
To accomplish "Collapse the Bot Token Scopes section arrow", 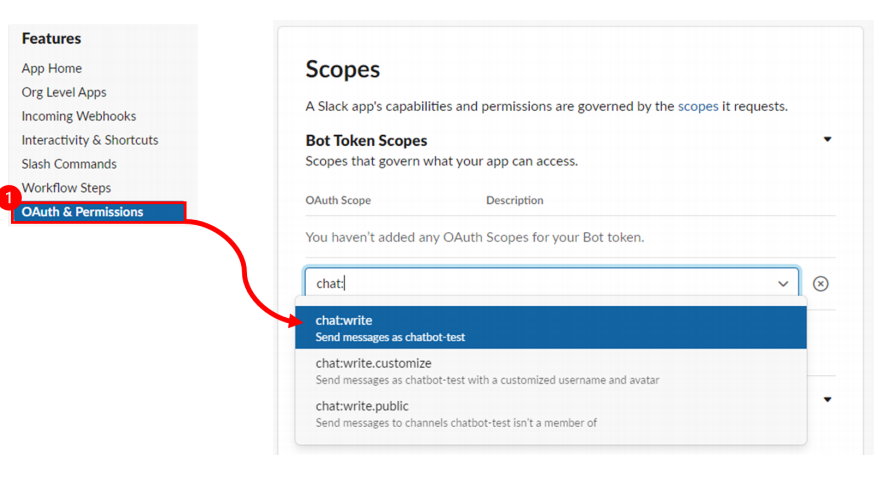I will (827, 139).
